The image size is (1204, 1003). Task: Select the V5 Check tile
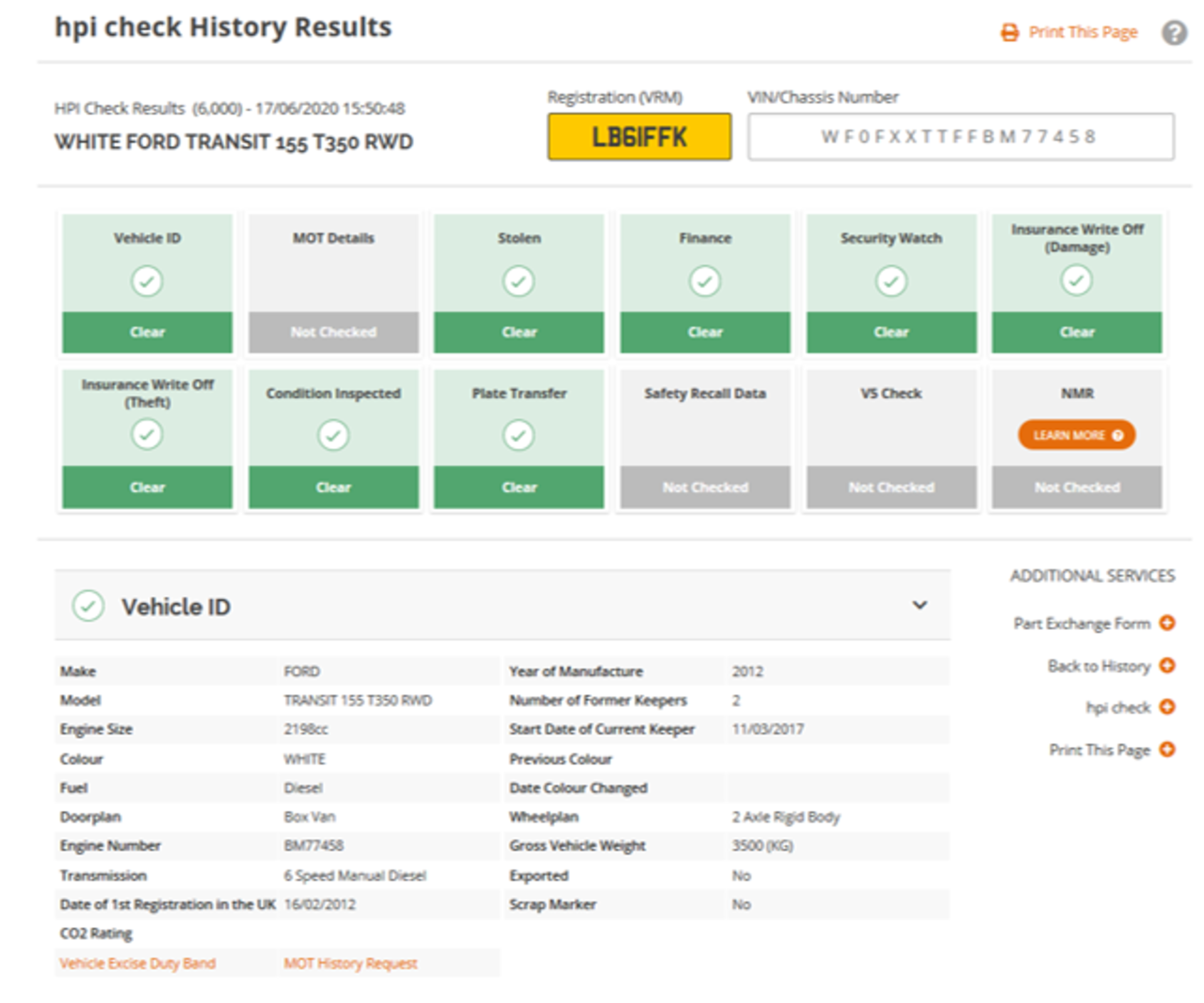tap(891, 439)
